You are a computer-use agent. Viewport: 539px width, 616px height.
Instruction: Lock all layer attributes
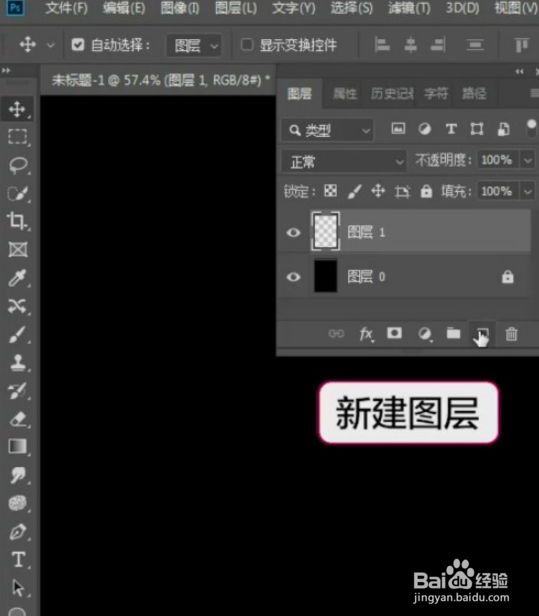(426, 191)
